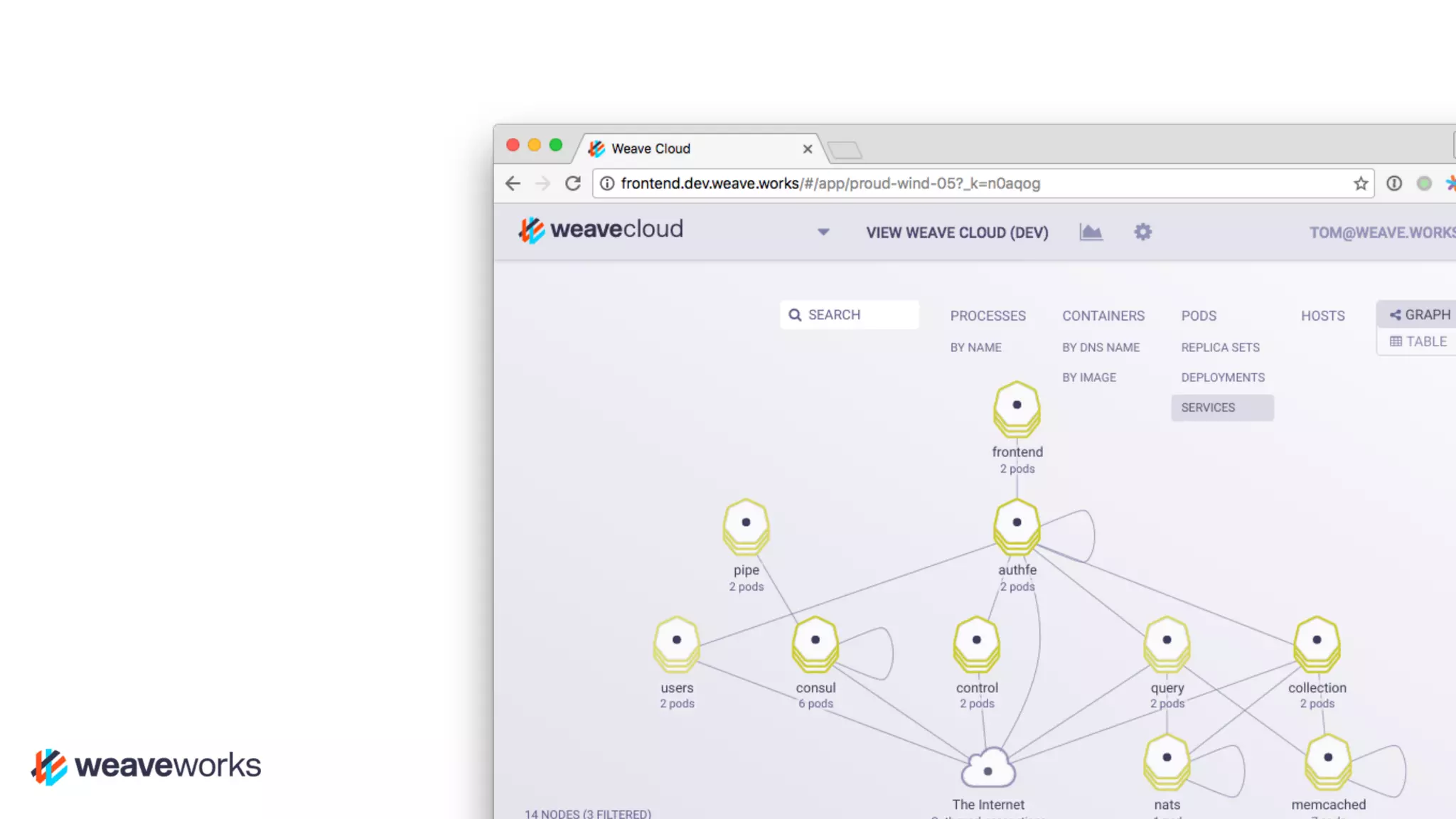Click the Search field

click(850, 315)
